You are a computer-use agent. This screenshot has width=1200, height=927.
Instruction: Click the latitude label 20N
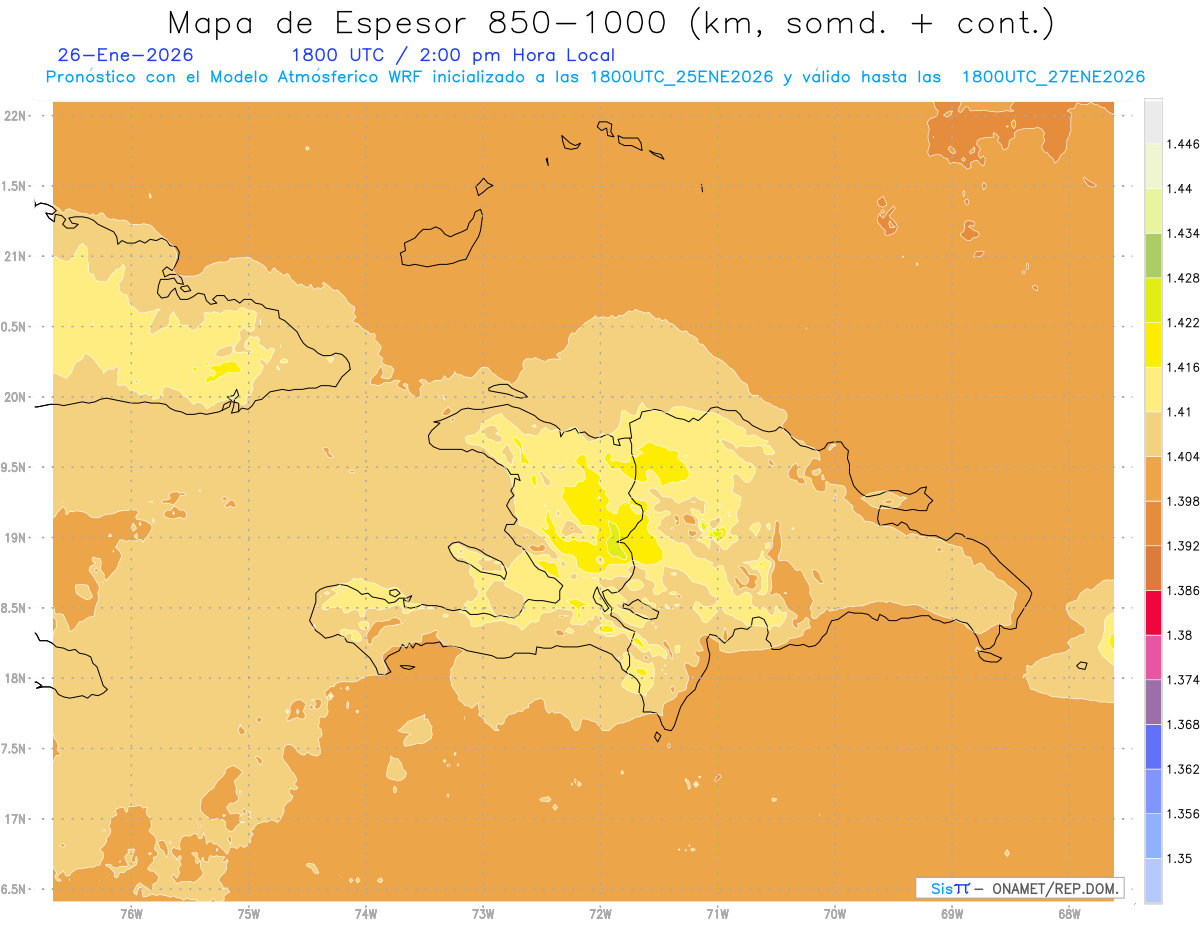click(15, 397)
